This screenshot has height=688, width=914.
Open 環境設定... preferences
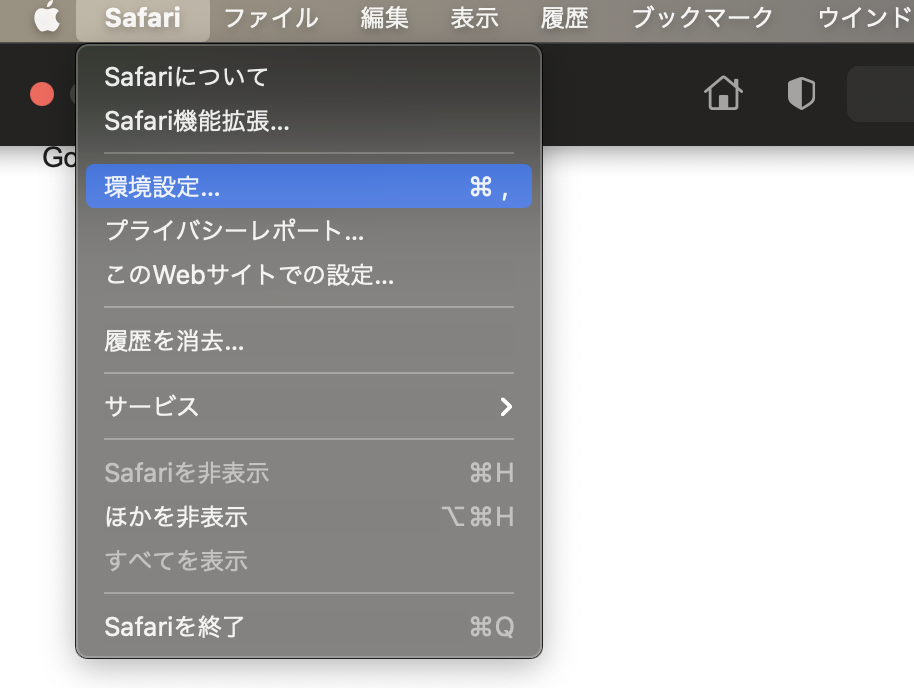tap(309, 187)
